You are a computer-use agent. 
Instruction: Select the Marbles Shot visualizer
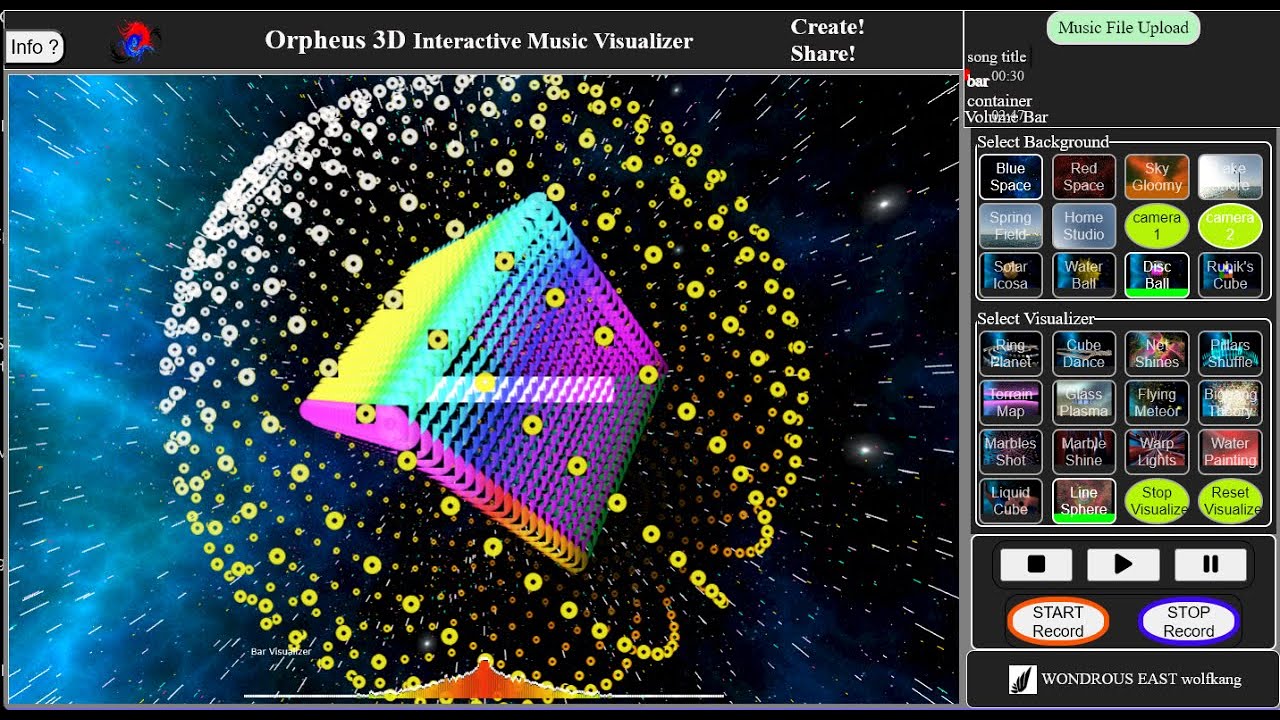[x=1010, y=451]
